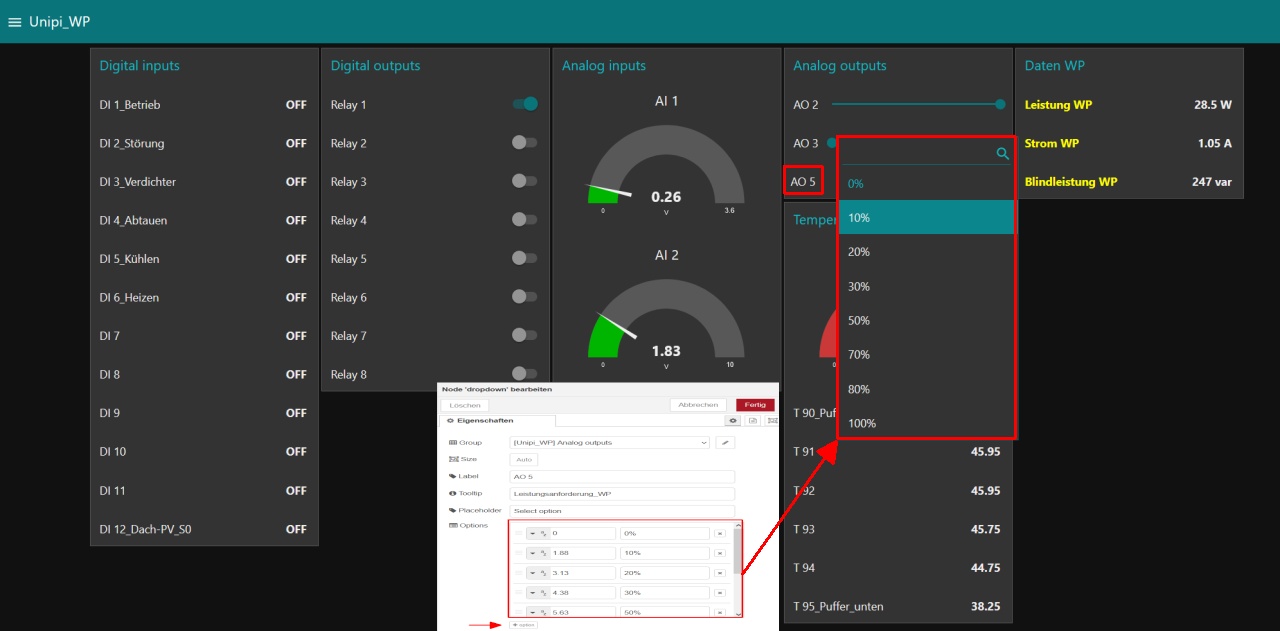The width and height of the screenshot is (1280, 631).
Task: Select 100% in the AO 5 dropdown
Action: click(x=927, y=423)
